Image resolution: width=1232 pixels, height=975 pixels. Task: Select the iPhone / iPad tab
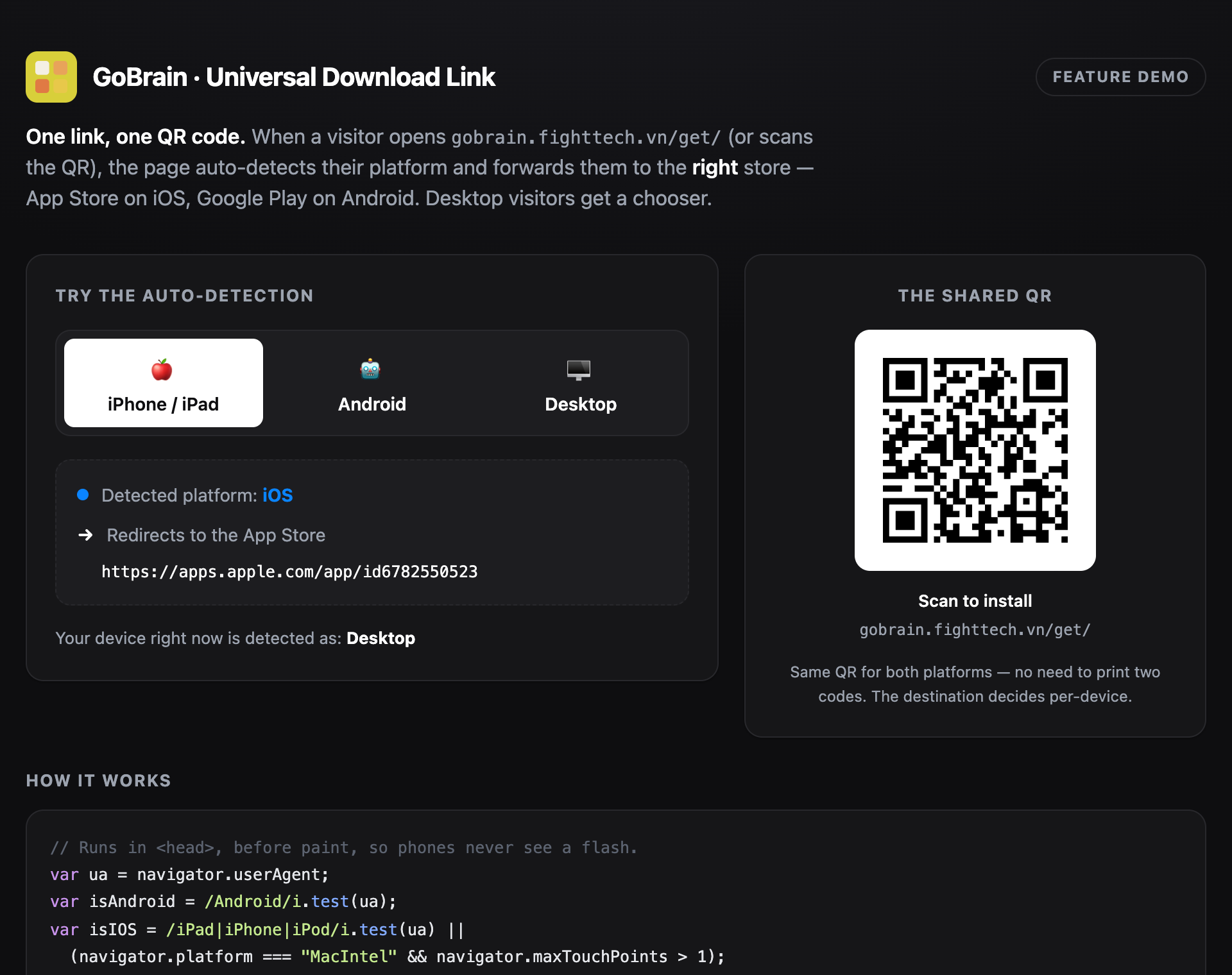164,383
